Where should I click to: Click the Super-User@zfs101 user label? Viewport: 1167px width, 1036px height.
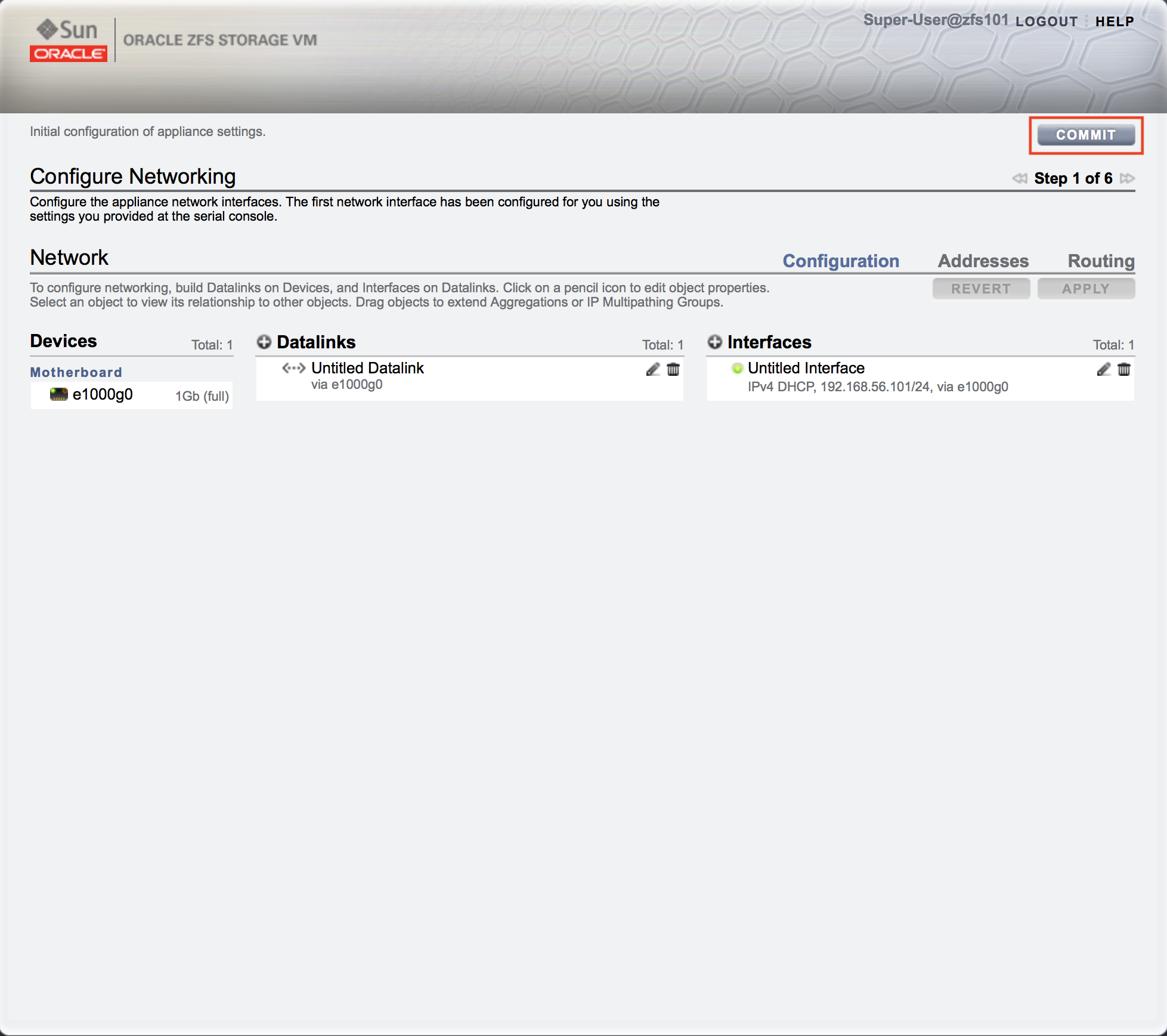[x=936, y=20]
